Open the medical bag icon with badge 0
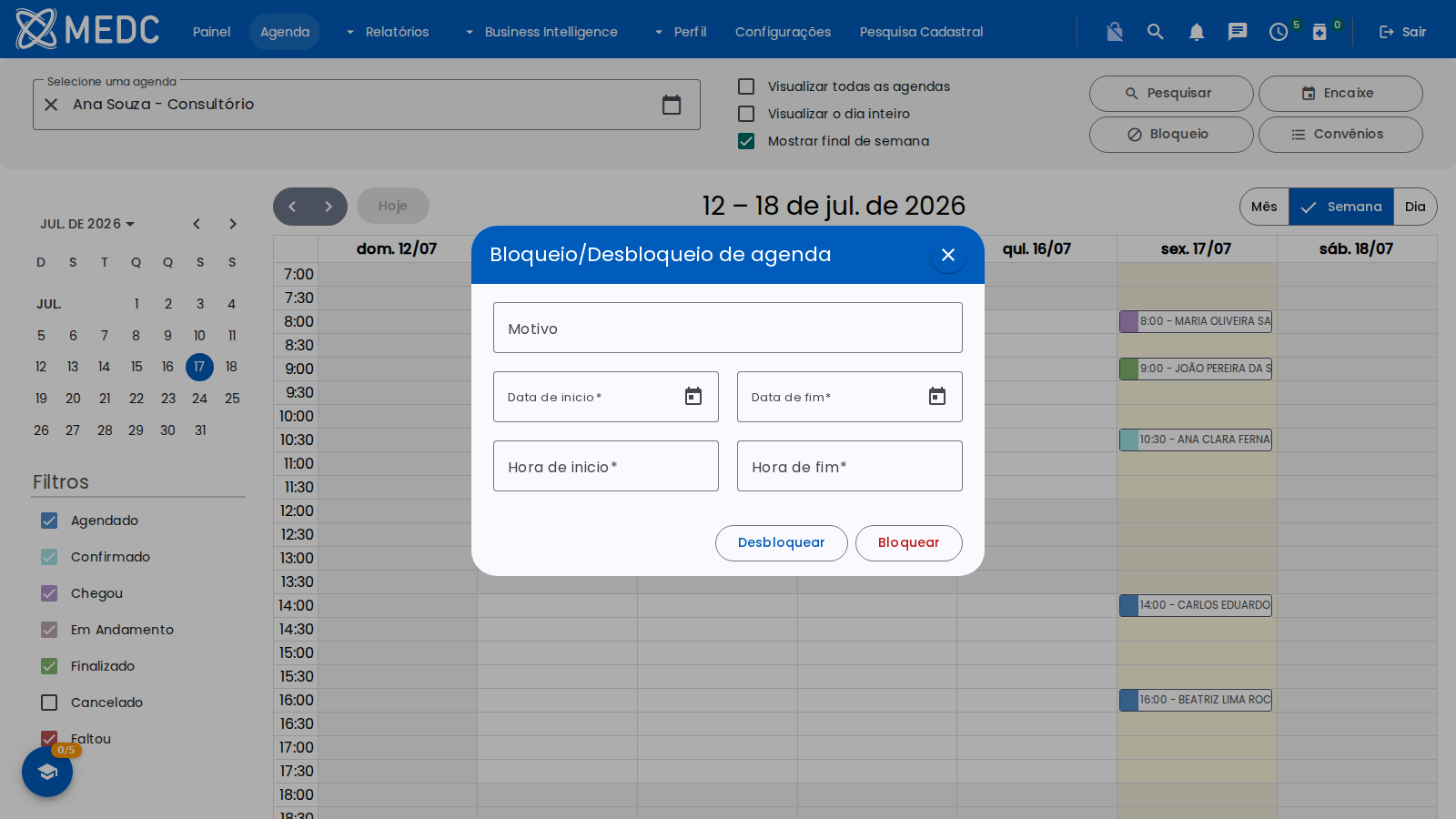The width and height of the screenshot is (1456, 819). click(1319, 32)
